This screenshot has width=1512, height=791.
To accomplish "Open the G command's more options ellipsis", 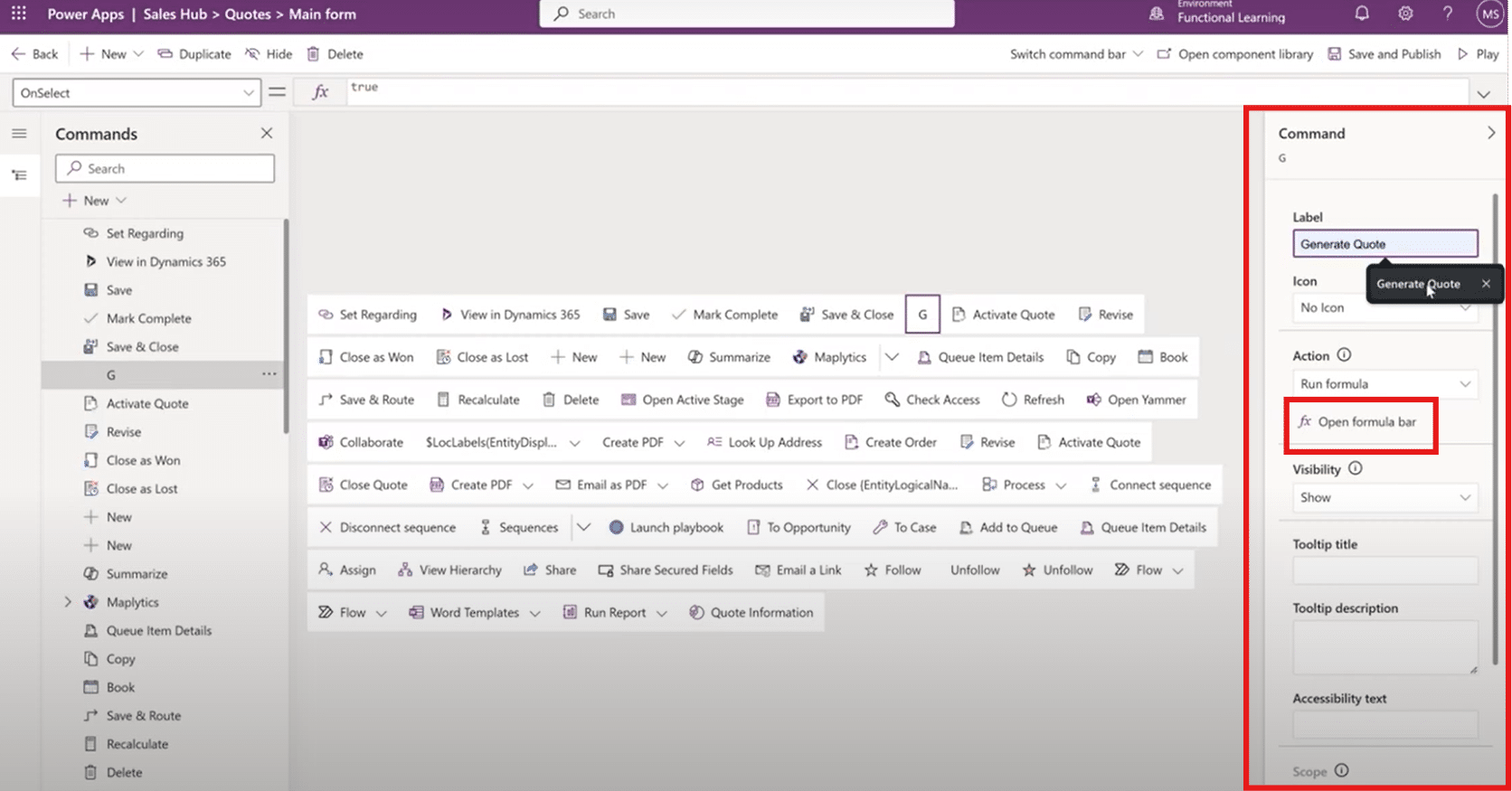I will [269, 374].
